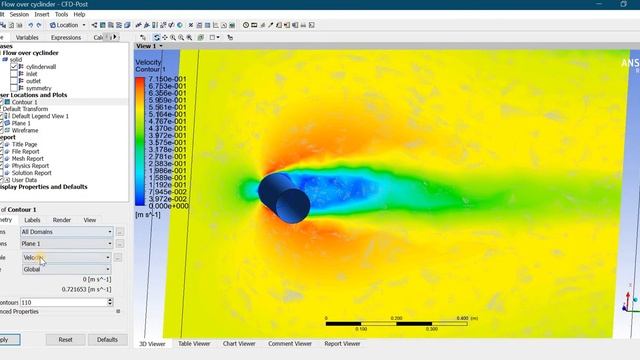This screenshot has height=360, width=640.
Task: Open the Table Viewer tab
Action: click(194, 344)
